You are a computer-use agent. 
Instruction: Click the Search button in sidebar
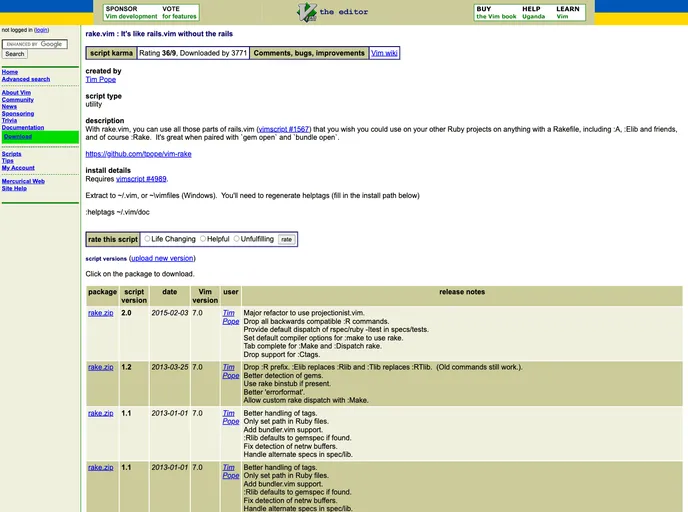[x=15, y=54]
